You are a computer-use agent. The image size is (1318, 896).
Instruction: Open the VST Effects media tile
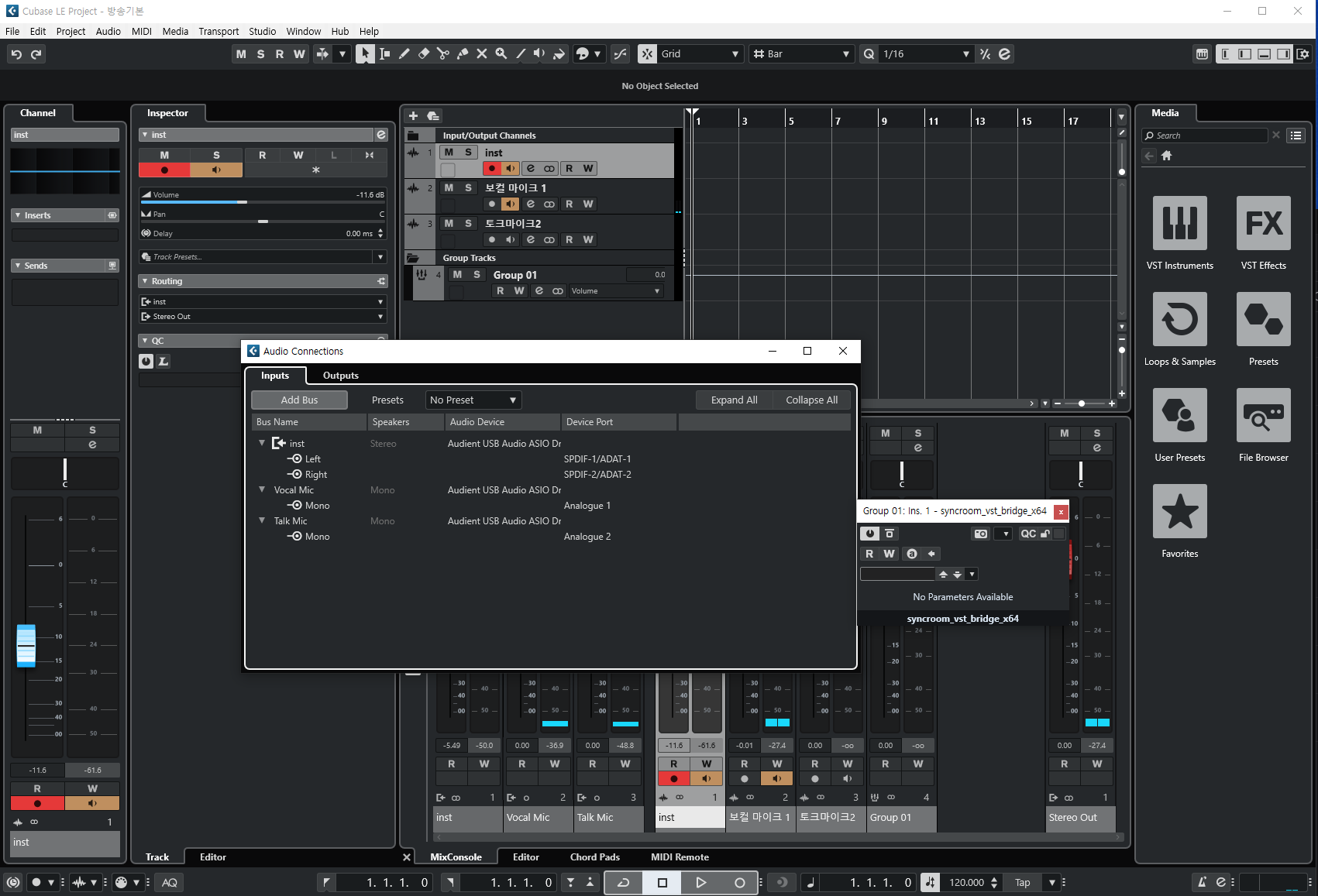pos(1263,223)
